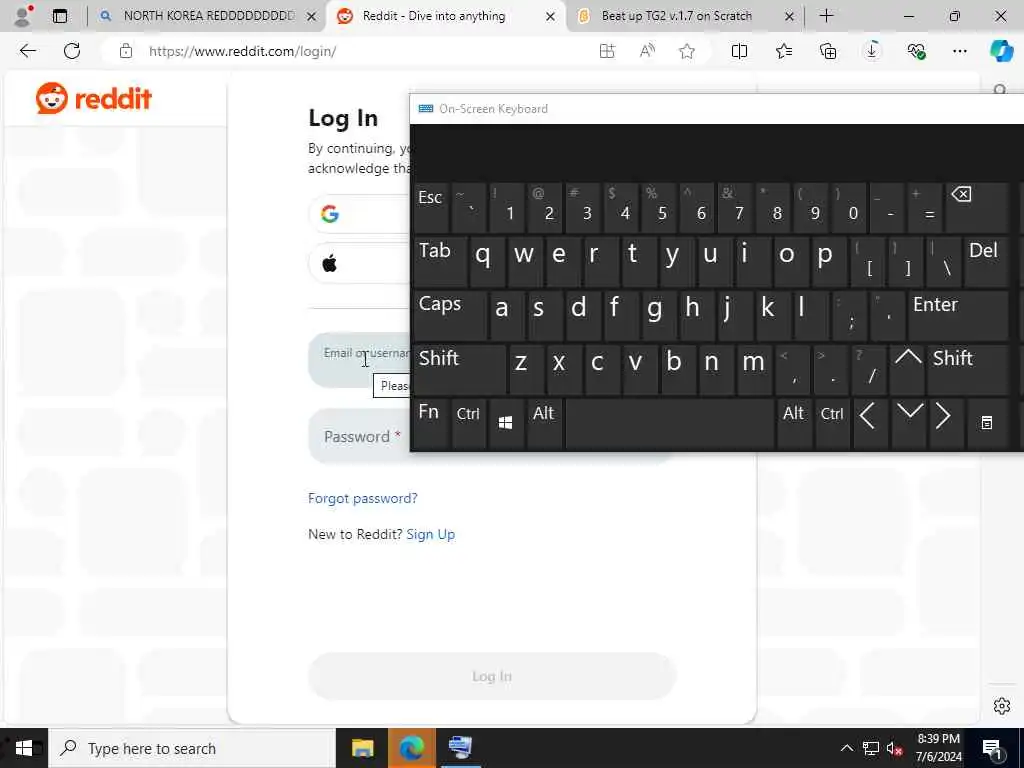Tap the left arrow key on keyboard
Image resolution: width=1024 pixels, height=768 pixels.
pyautogui.click(x=870, y=423)
